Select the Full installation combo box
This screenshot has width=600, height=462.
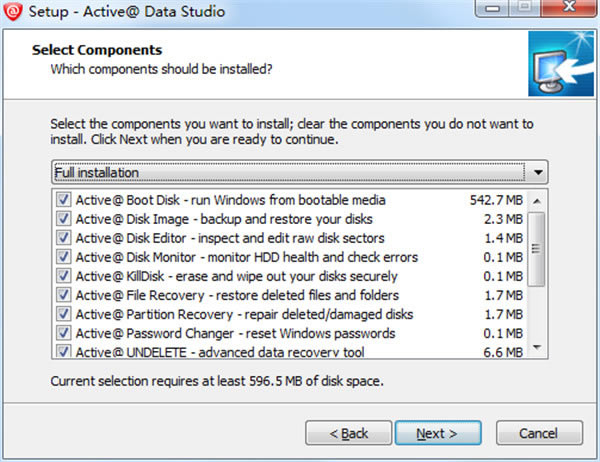click(x=300, y=172)
